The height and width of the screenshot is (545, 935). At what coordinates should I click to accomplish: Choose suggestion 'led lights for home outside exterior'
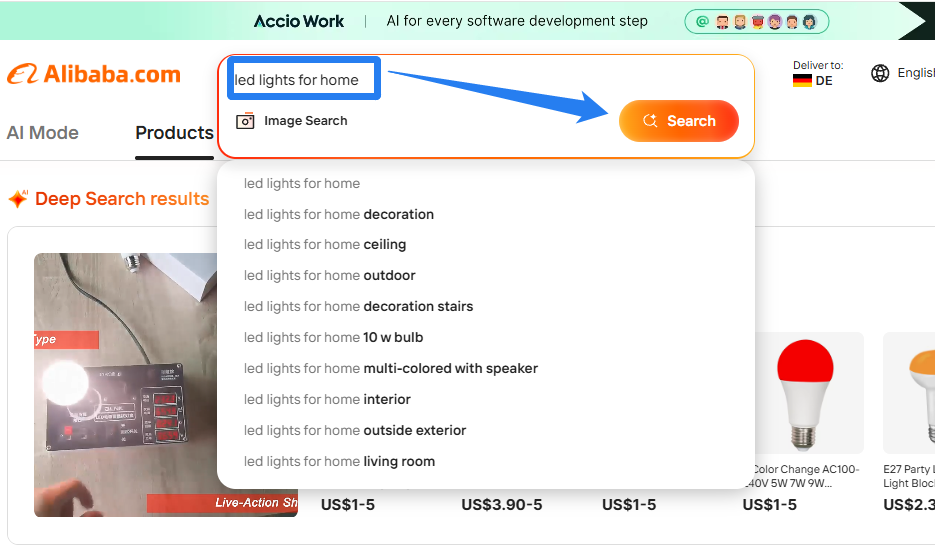(x=355, y=431)
